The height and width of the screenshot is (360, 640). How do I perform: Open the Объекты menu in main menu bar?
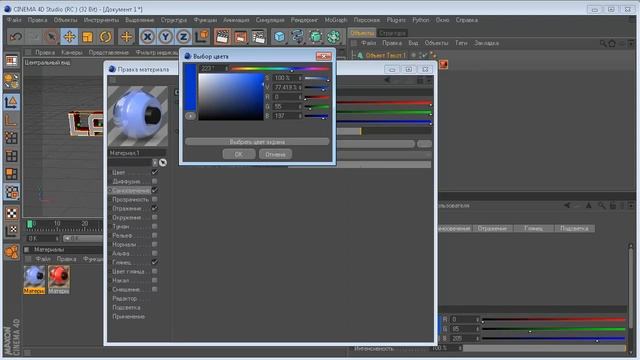pos(65,20)
